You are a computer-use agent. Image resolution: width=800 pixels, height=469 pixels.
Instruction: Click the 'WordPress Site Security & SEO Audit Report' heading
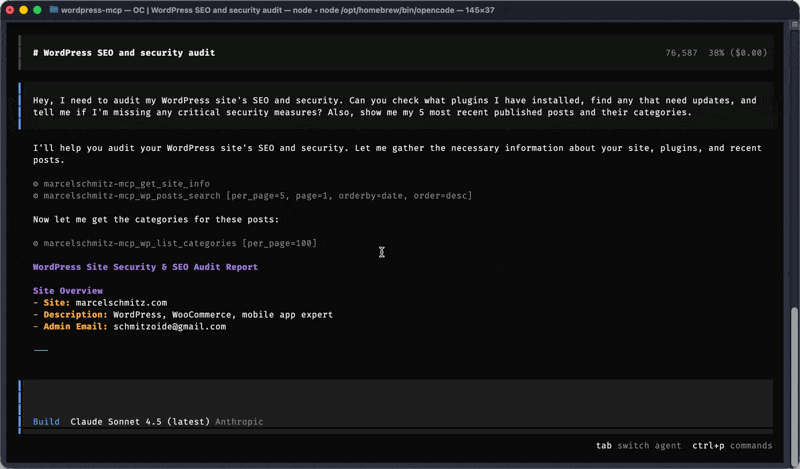point(145,267)
